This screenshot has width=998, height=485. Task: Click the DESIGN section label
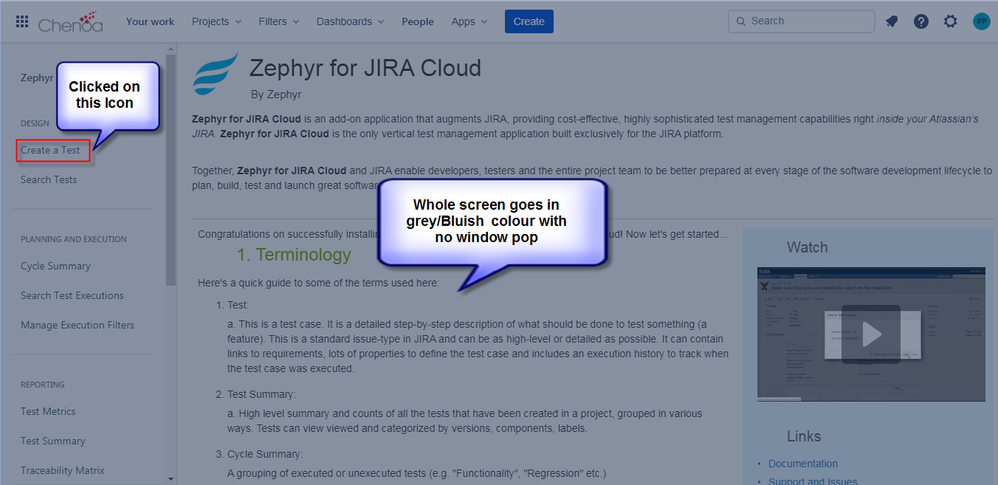tap(34, 123)
